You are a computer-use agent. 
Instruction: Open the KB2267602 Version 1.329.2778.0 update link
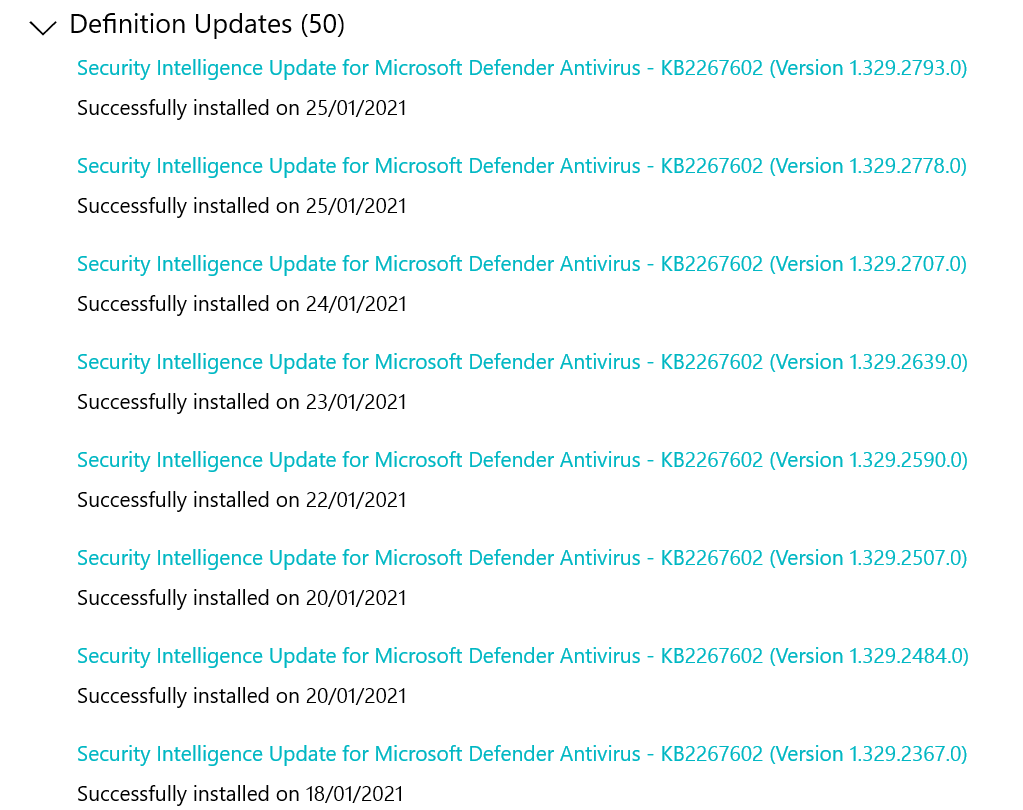[x=521, y=166]
